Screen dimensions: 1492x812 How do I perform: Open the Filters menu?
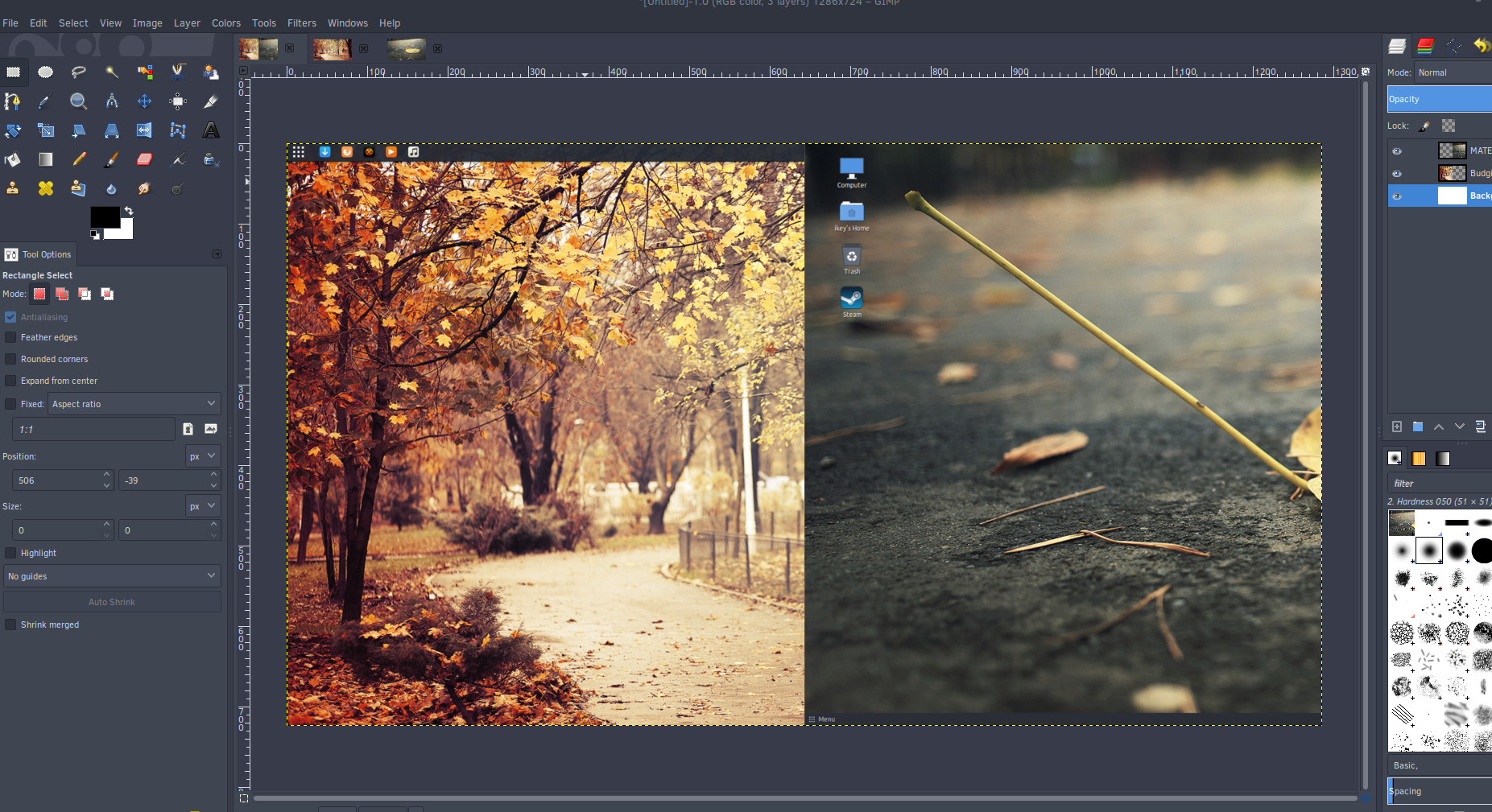[302, 23]
